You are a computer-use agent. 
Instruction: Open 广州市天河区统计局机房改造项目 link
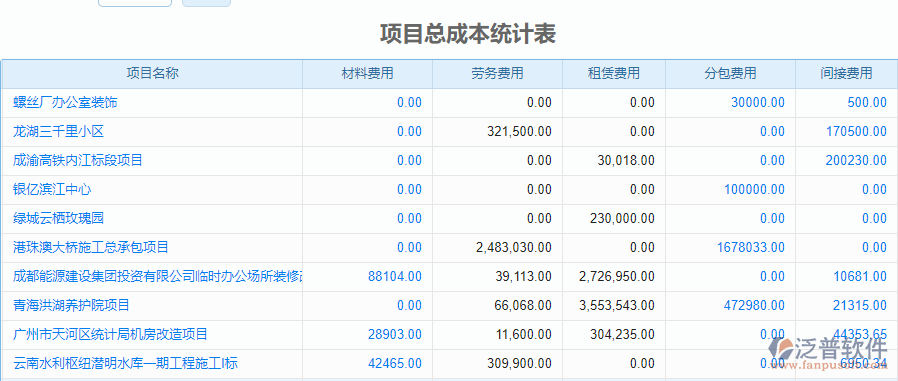click(x=111, y=334)
